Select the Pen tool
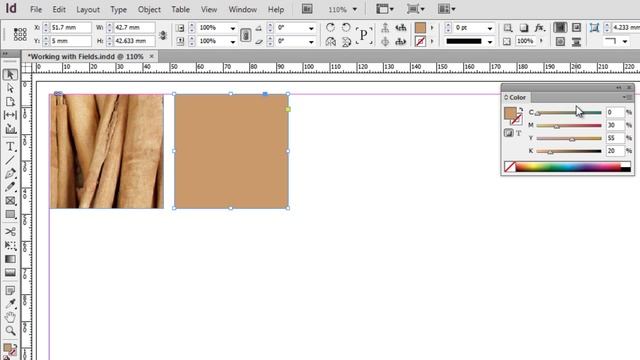 tap(10, 173)
